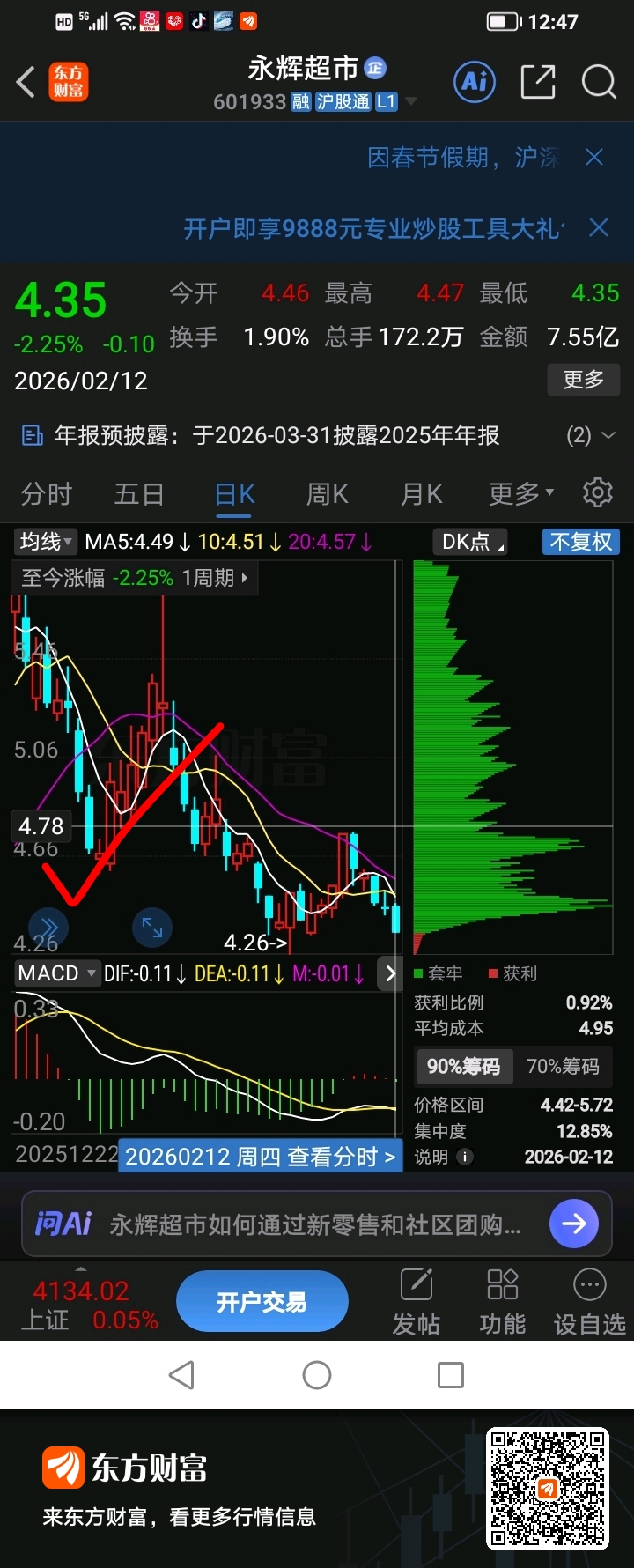Open the MACD indicator dropdown
Screen dimensions: 634x1568
57,973
